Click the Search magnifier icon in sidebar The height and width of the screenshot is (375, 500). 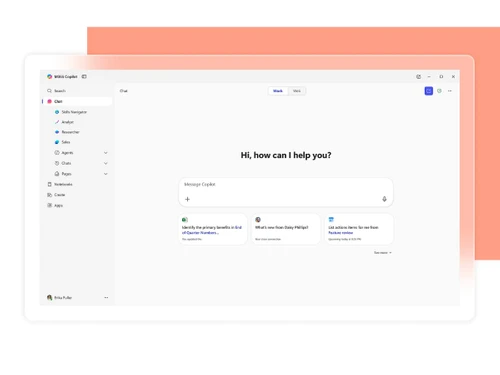pyautogui.click(x=49, y=91)
